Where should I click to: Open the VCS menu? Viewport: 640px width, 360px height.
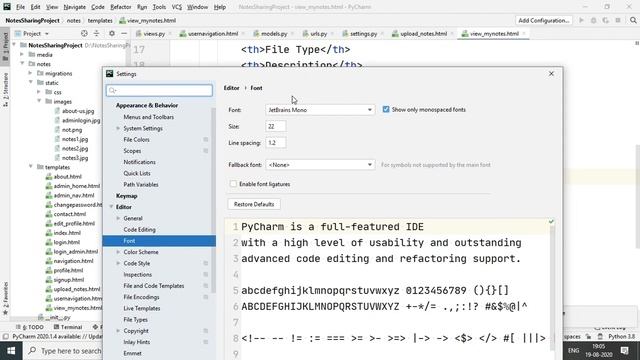(x=176, y=7)
